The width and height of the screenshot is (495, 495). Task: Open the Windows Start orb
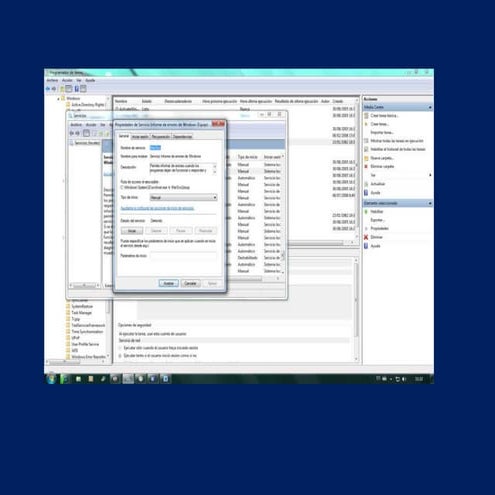pyautogui.click(x=51, y=379)
